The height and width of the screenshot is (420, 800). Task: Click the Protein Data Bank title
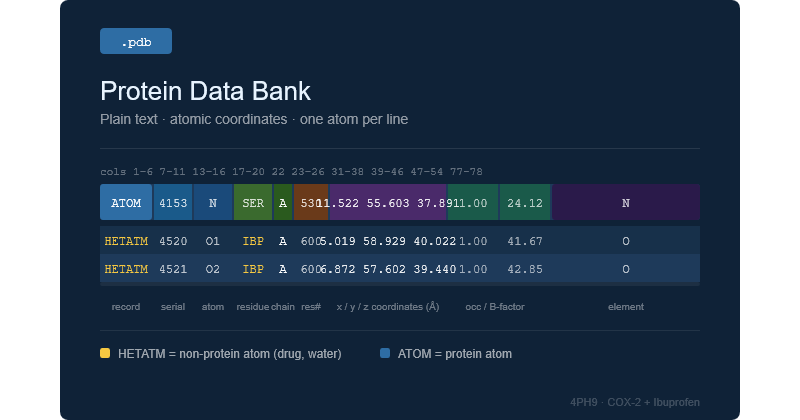[x=205, y=91]
